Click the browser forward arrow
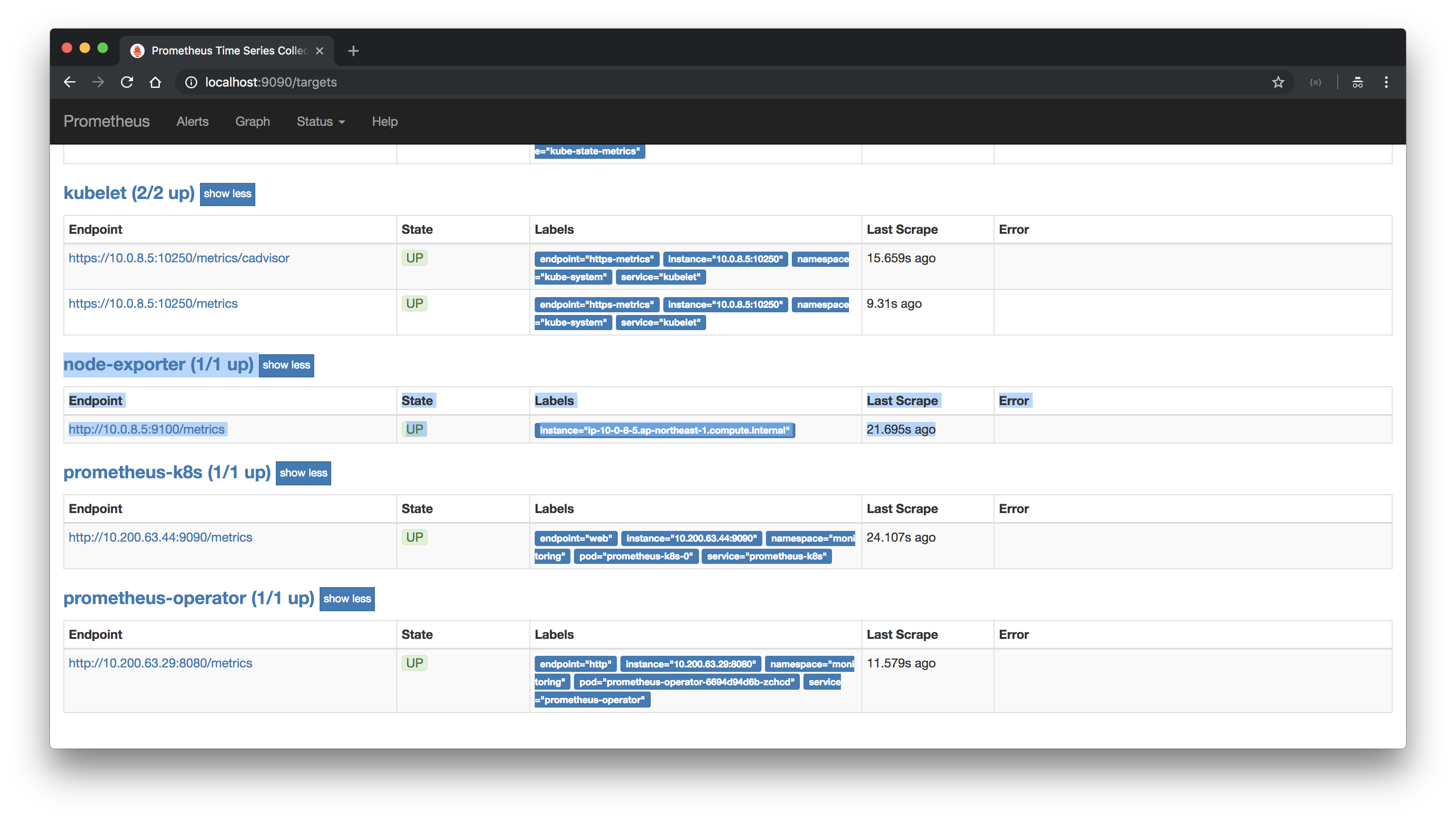The image size is (1456, 820). coord(98,82)
